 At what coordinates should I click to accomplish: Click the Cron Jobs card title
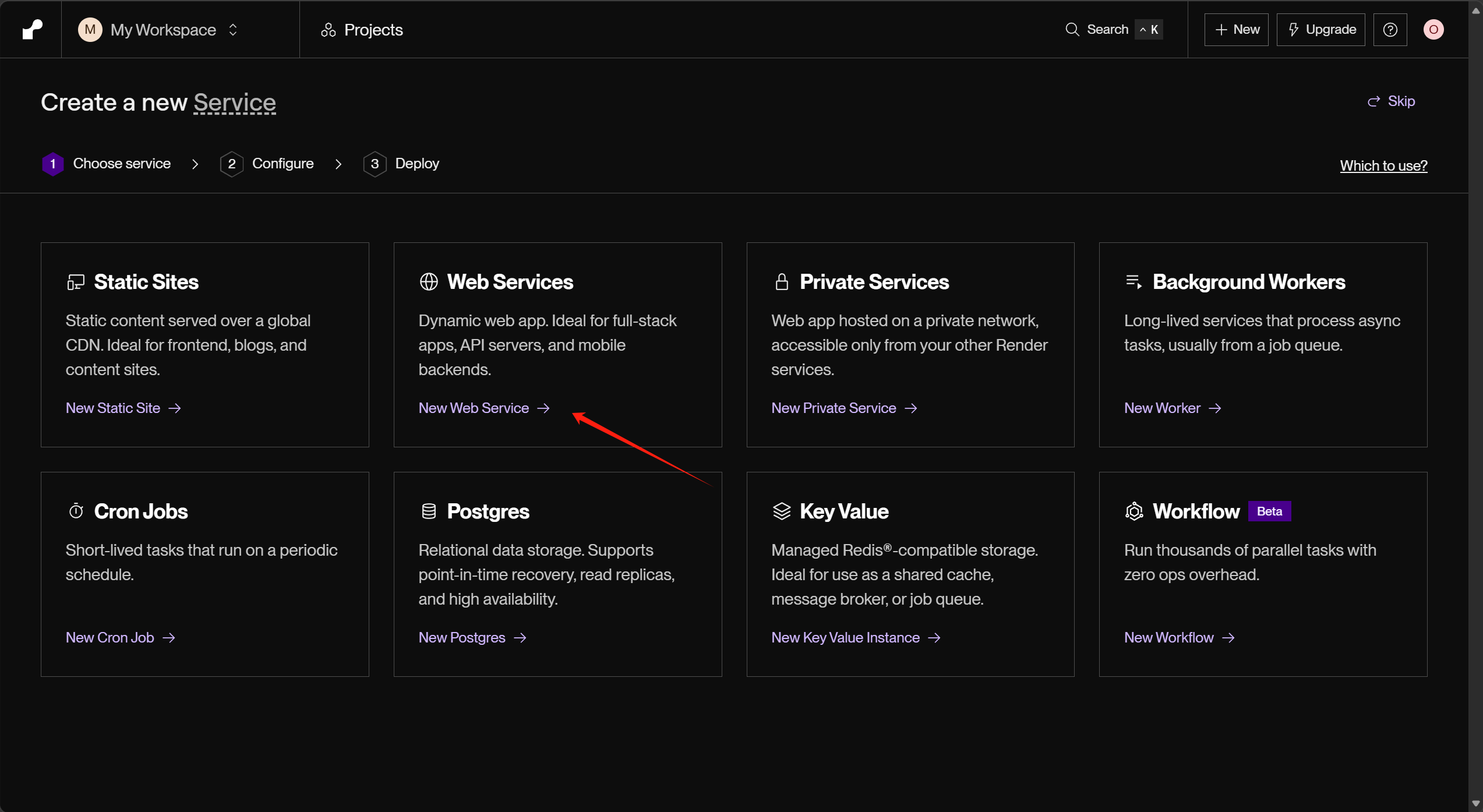point(141,511)
